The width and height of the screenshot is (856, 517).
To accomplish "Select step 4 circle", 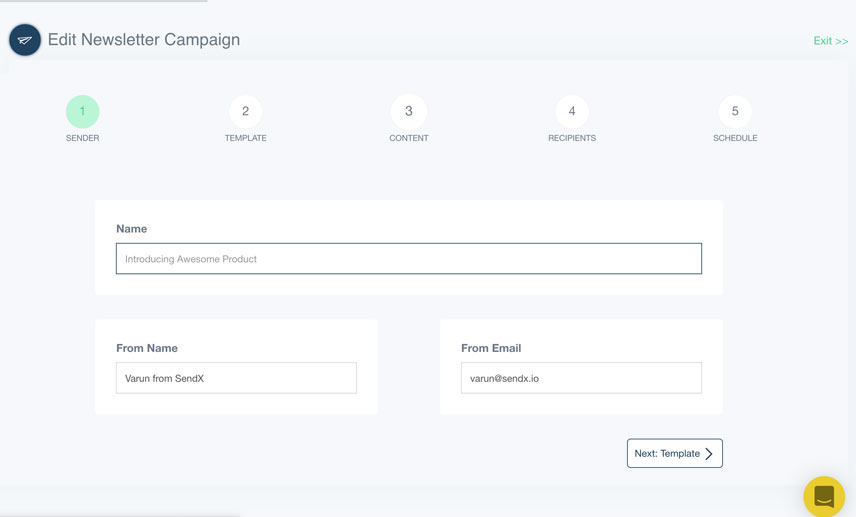I will [x=572, y=111].
